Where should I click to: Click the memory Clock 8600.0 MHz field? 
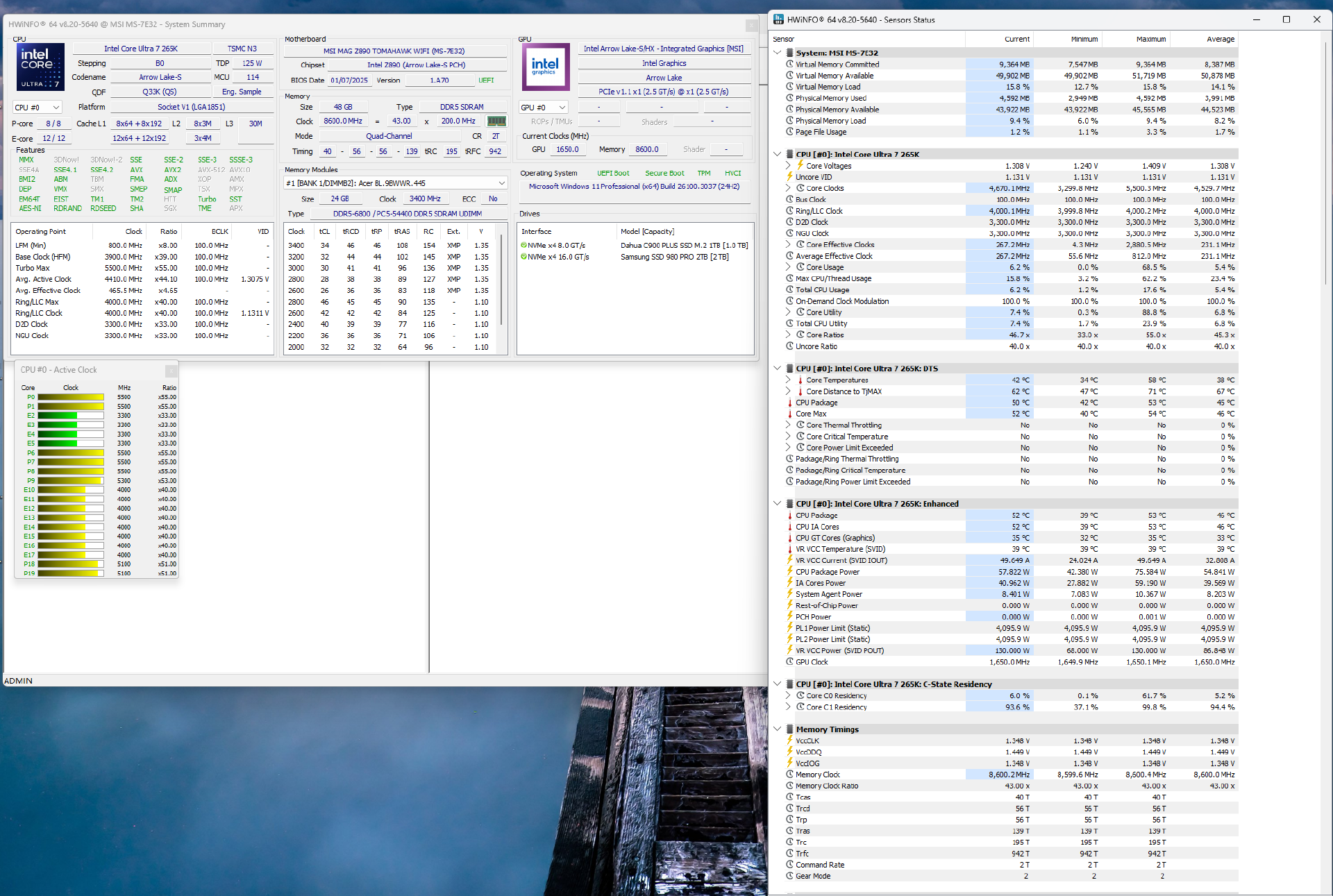[344, 121]
